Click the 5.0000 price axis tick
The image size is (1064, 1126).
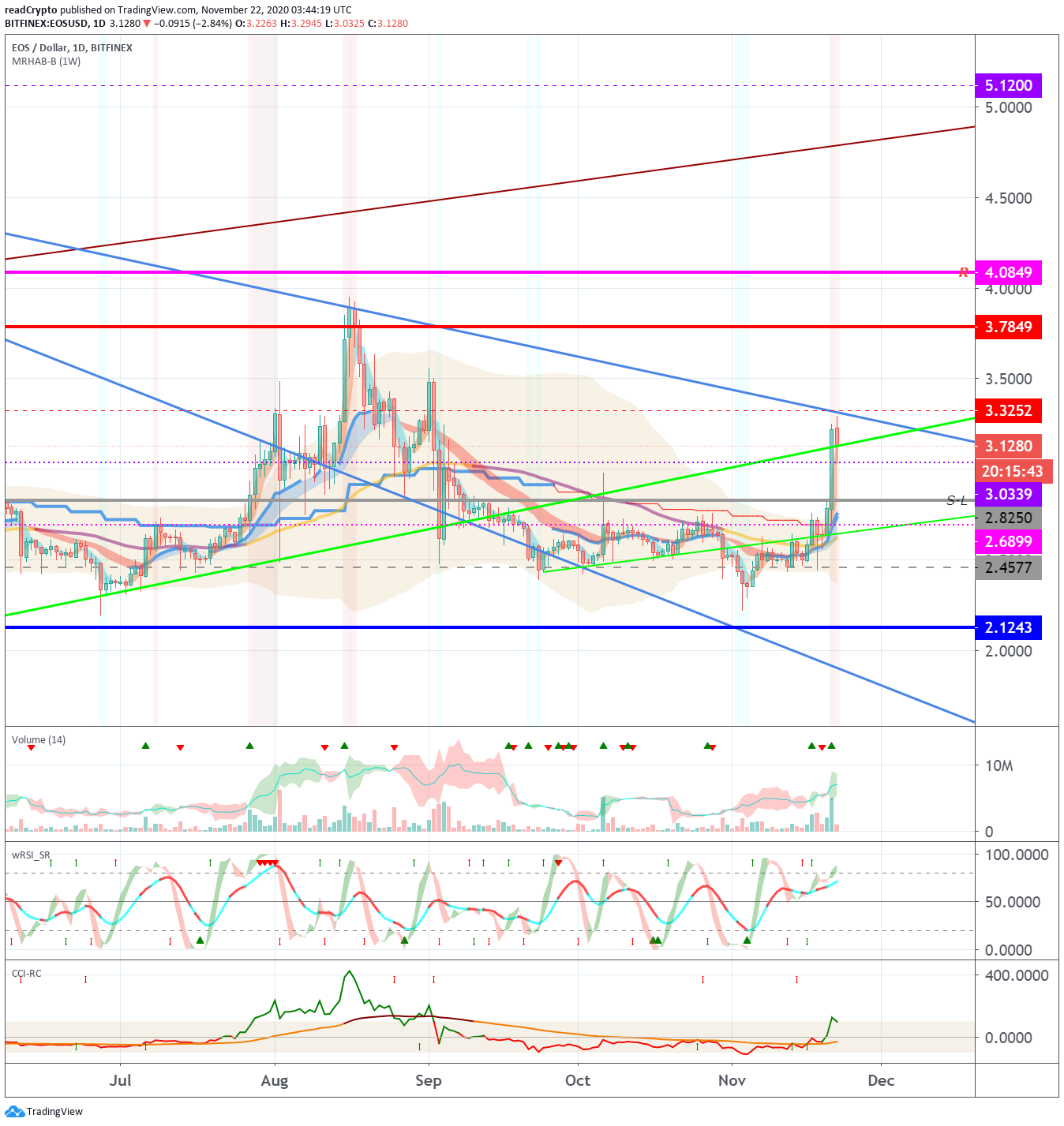tap(1009, 107)
